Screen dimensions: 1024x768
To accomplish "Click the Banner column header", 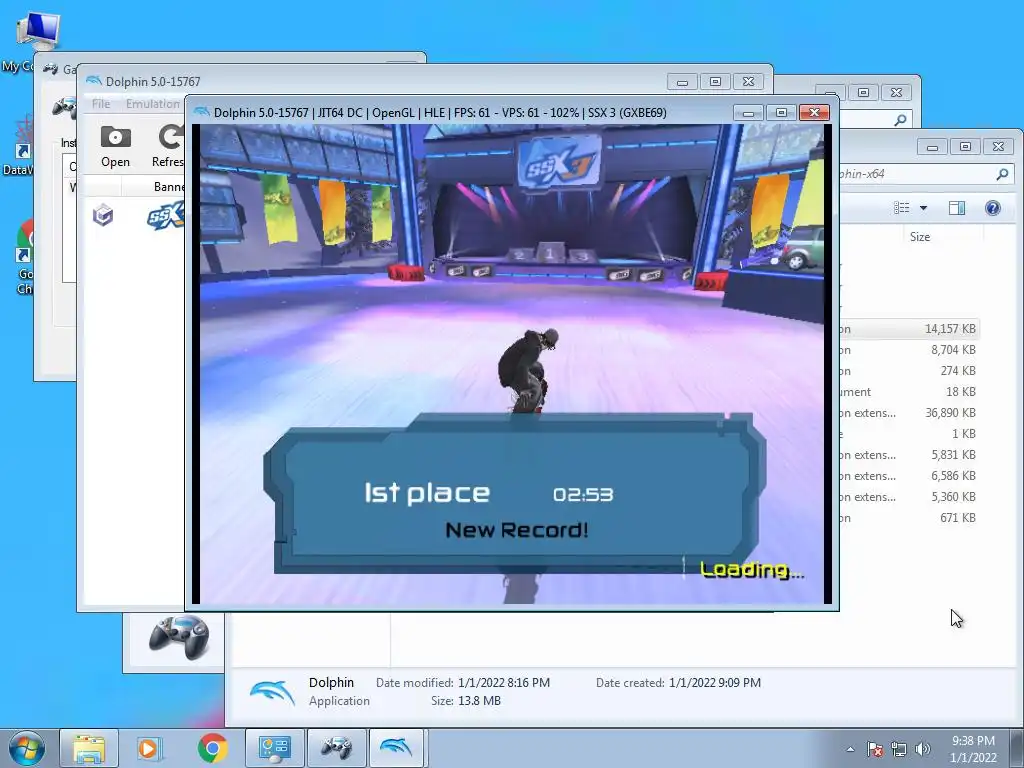I will (169, 187).
